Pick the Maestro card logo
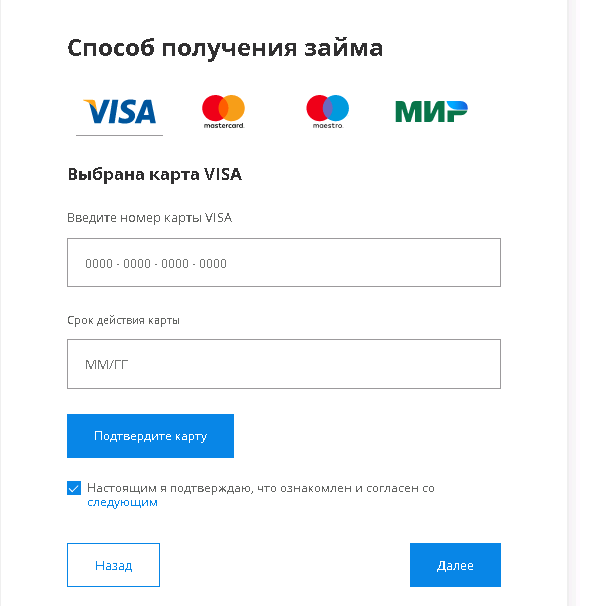 pyautogui.click(x=327, y=108)
